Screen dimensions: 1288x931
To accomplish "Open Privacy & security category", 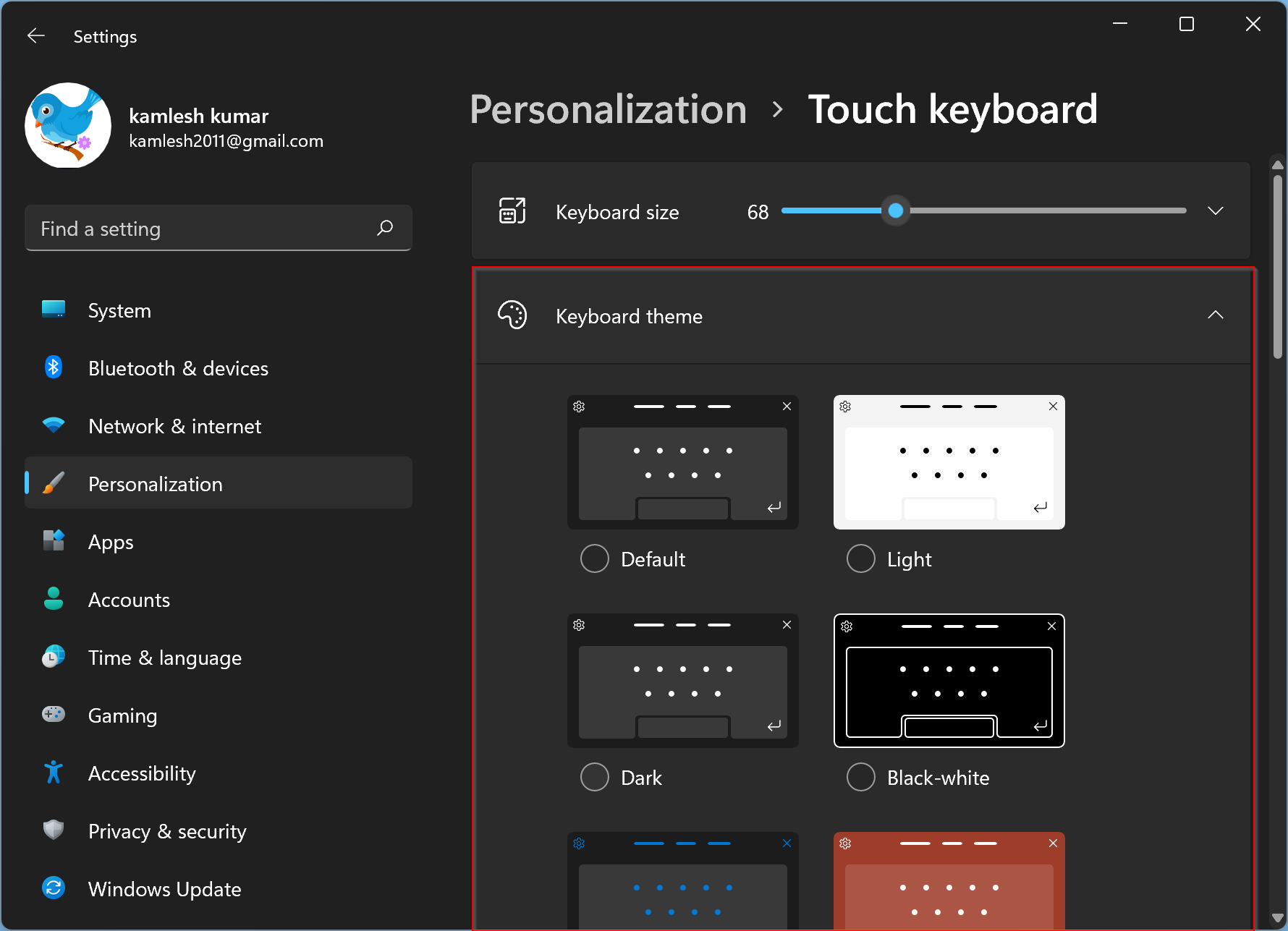I will (x=219, y=831).
